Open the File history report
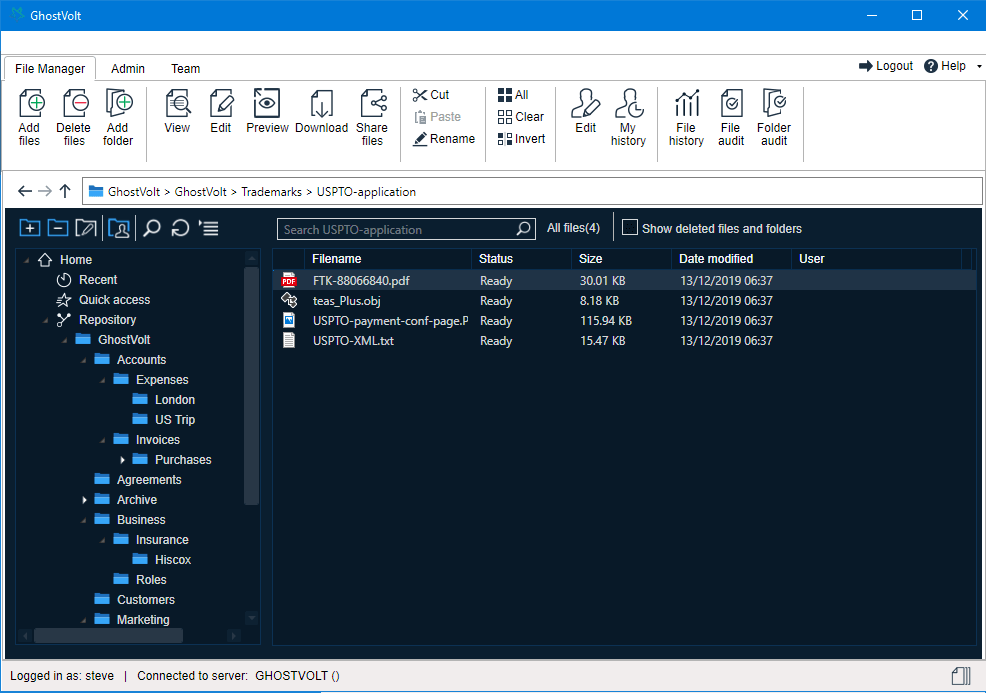This screenshot has height=693, width=986. click(x=686, y=105)
